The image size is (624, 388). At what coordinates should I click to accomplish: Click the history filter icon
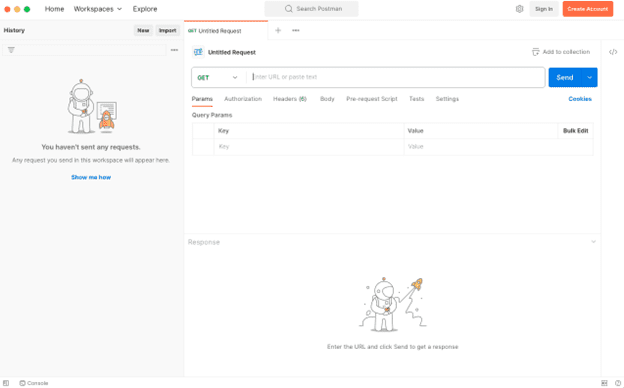click(x=11, y=50)
